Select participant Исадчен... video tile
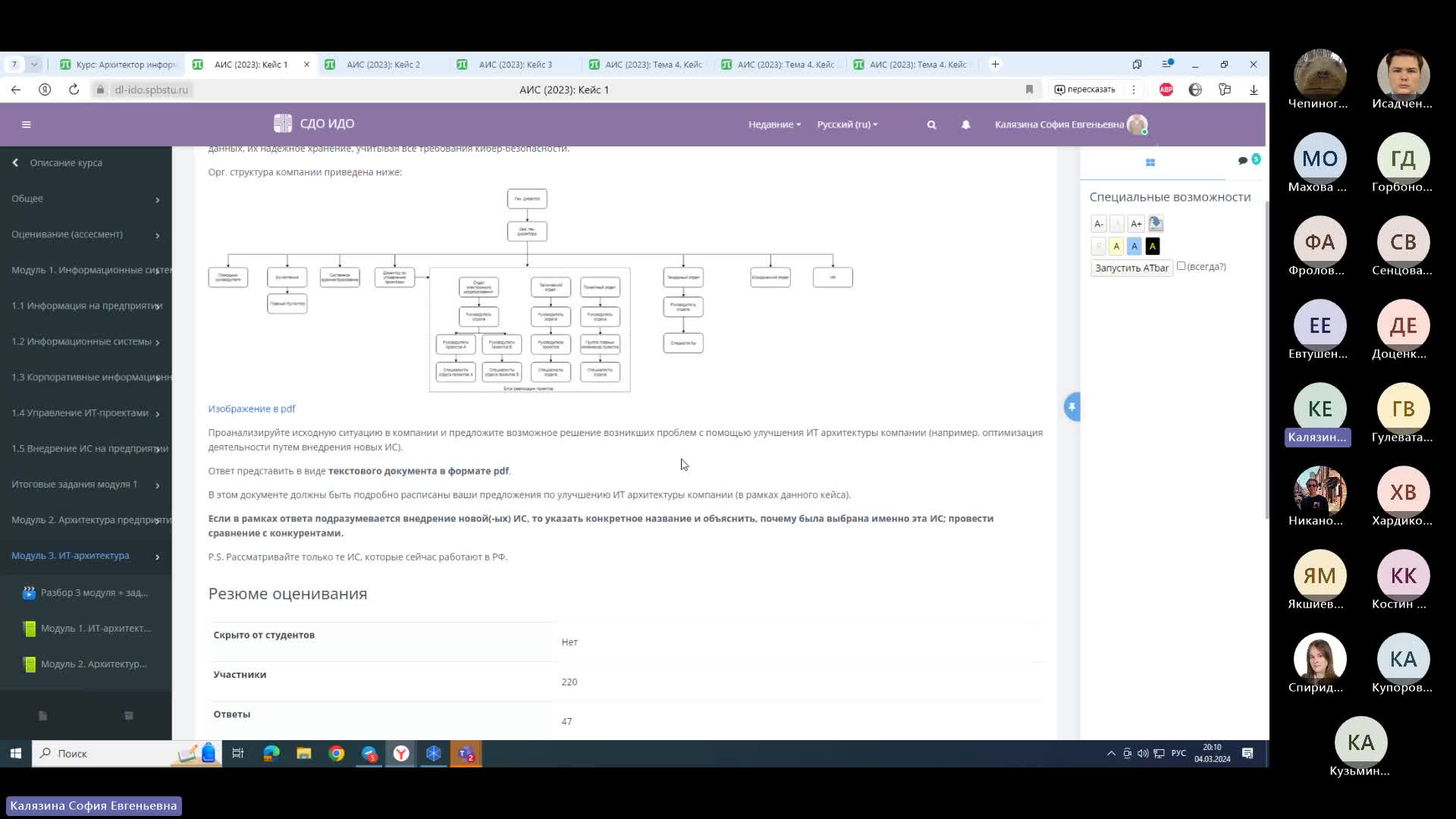Viewport: 1456px width, 819px height. (1403, 80)
